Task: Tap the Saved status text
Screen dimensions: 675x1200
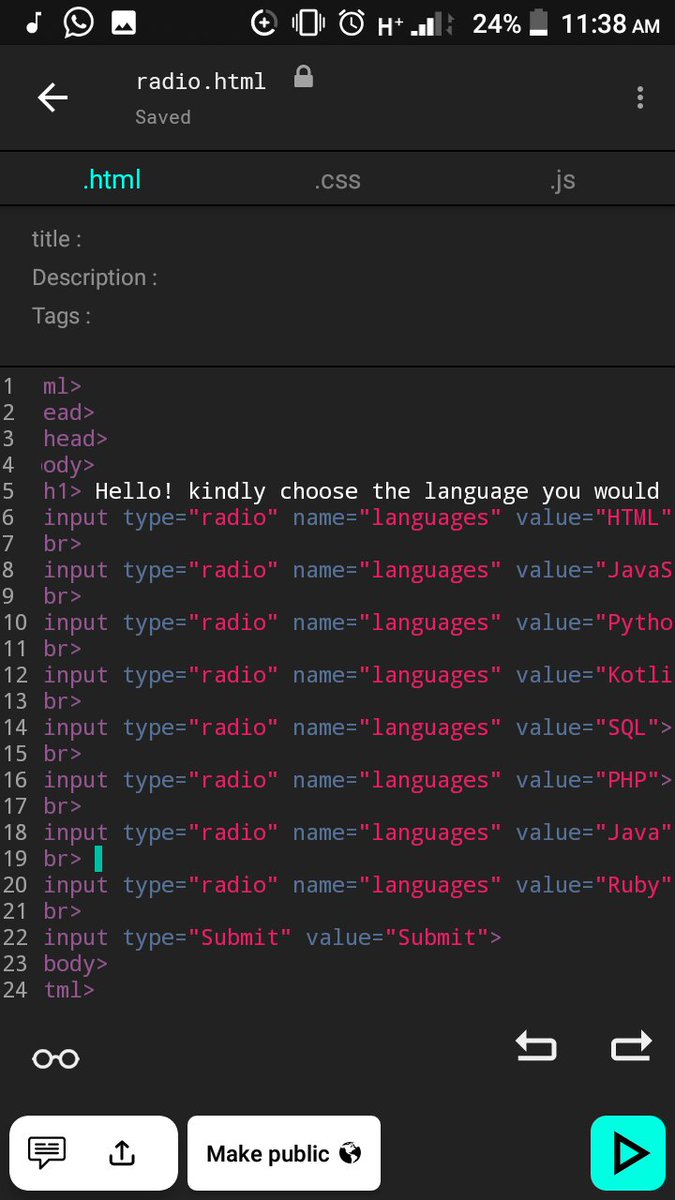Action: coord(163,117)
